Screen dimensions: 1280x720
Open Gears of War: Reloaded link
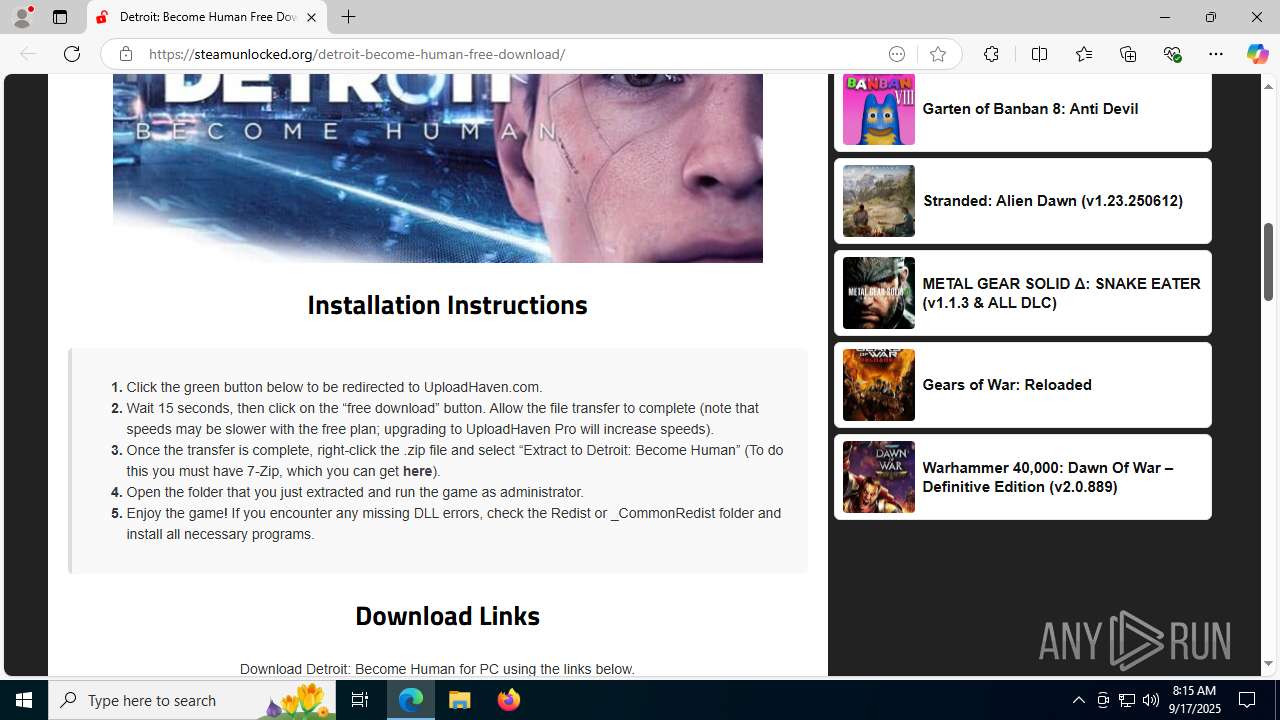1007,385
